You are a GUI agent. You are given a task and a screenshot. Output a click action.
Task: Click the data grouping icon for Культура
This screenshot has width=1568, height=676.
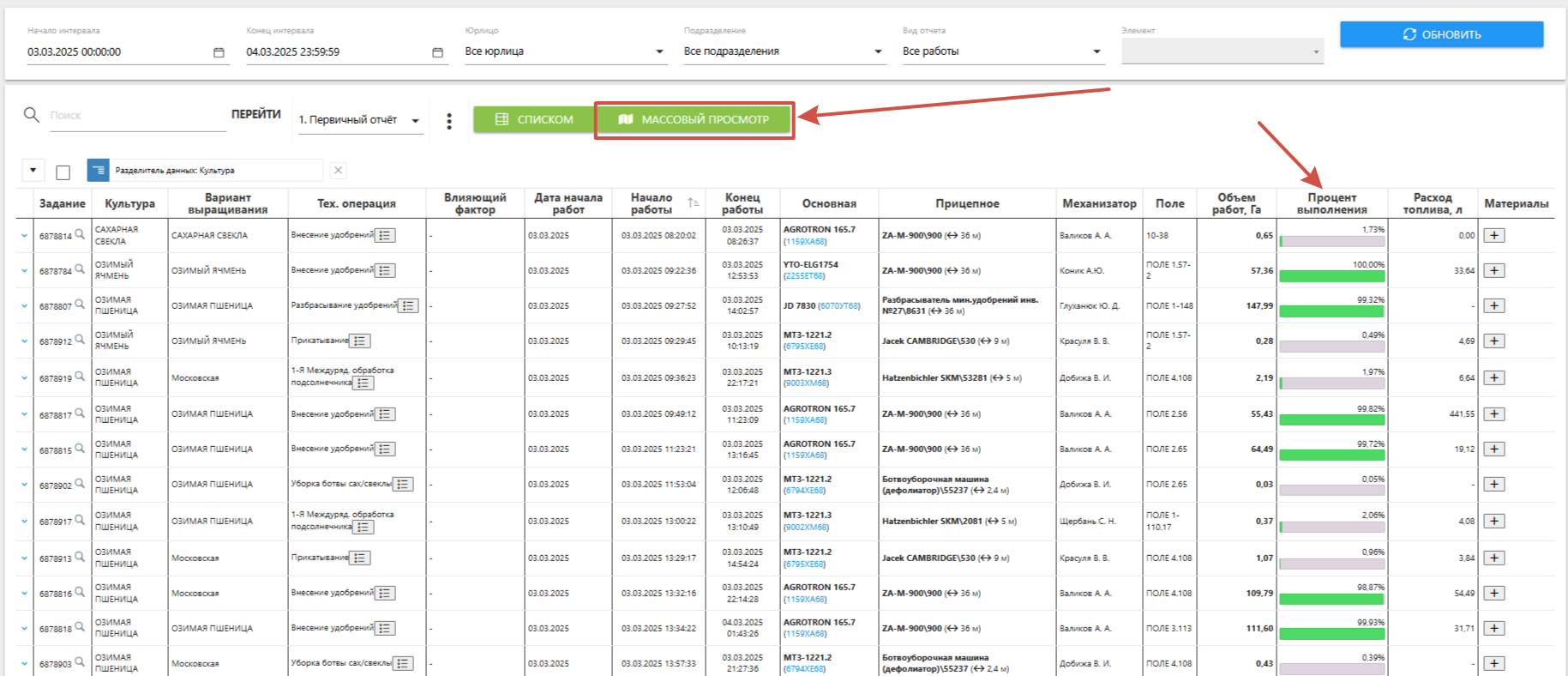pos(98,171)
